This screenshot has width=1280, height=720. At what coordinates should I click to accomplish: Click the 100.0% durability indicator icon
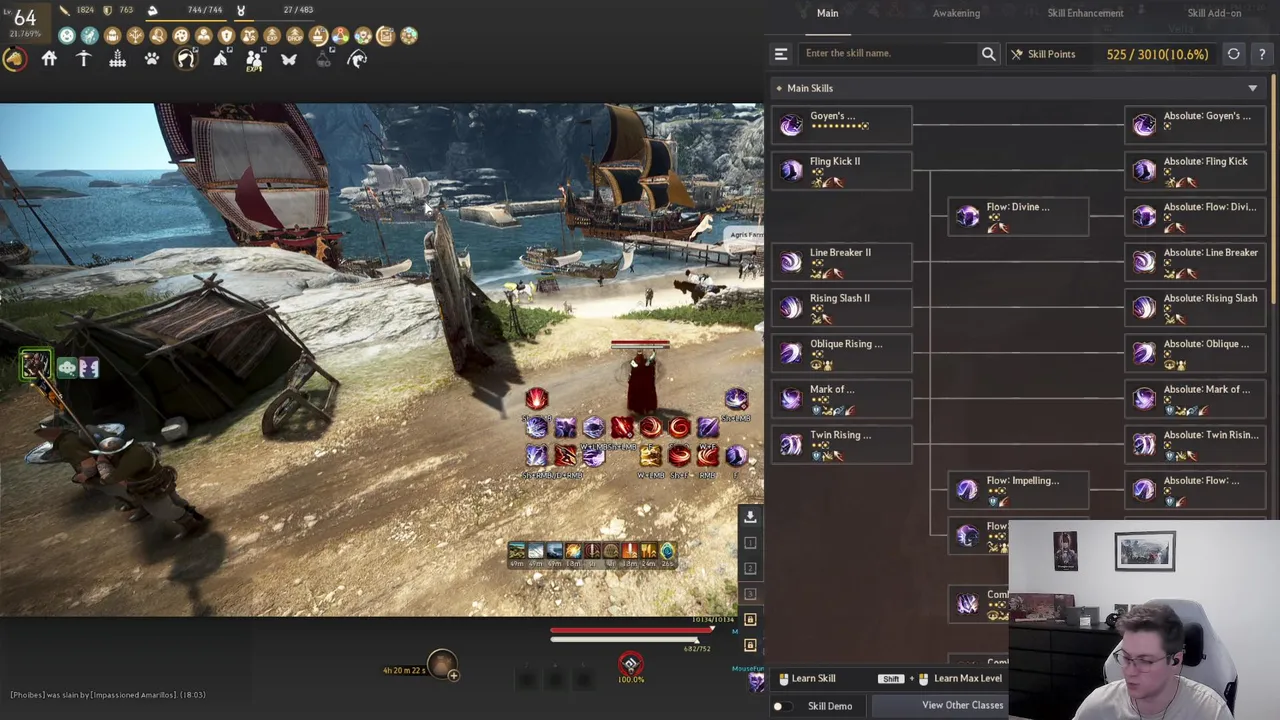[x=630, y=664]
